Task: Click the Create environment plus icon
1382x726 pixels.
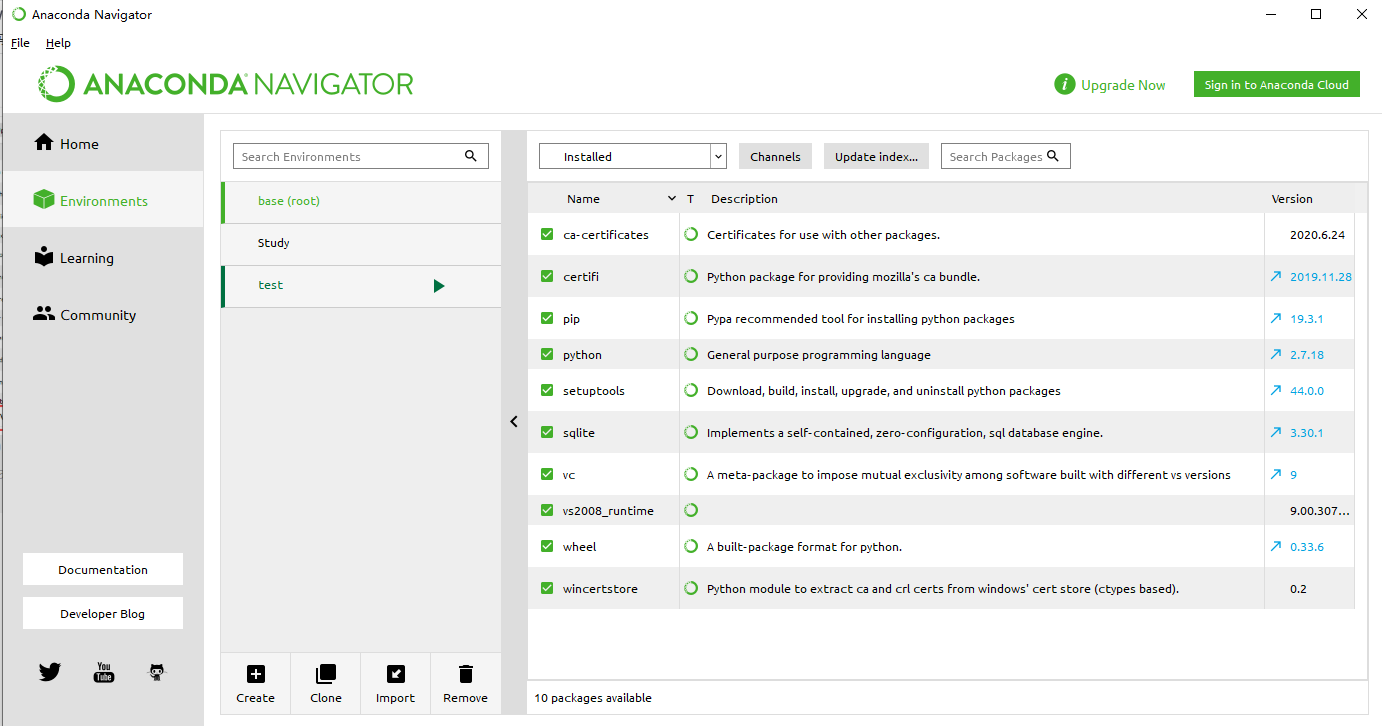Action: (255, 674)
